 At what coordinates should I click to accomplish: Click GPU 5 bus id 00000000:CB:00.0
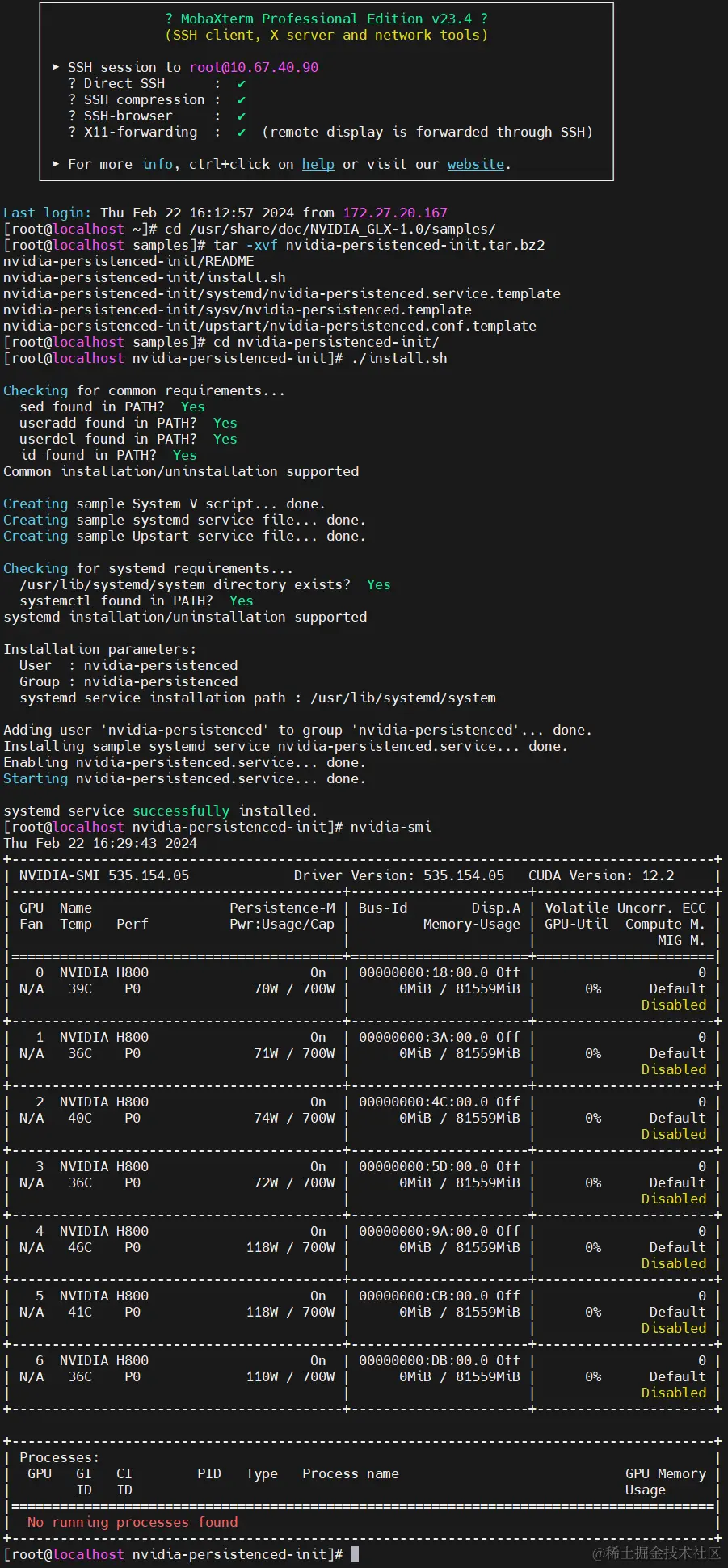point(423,1296)
